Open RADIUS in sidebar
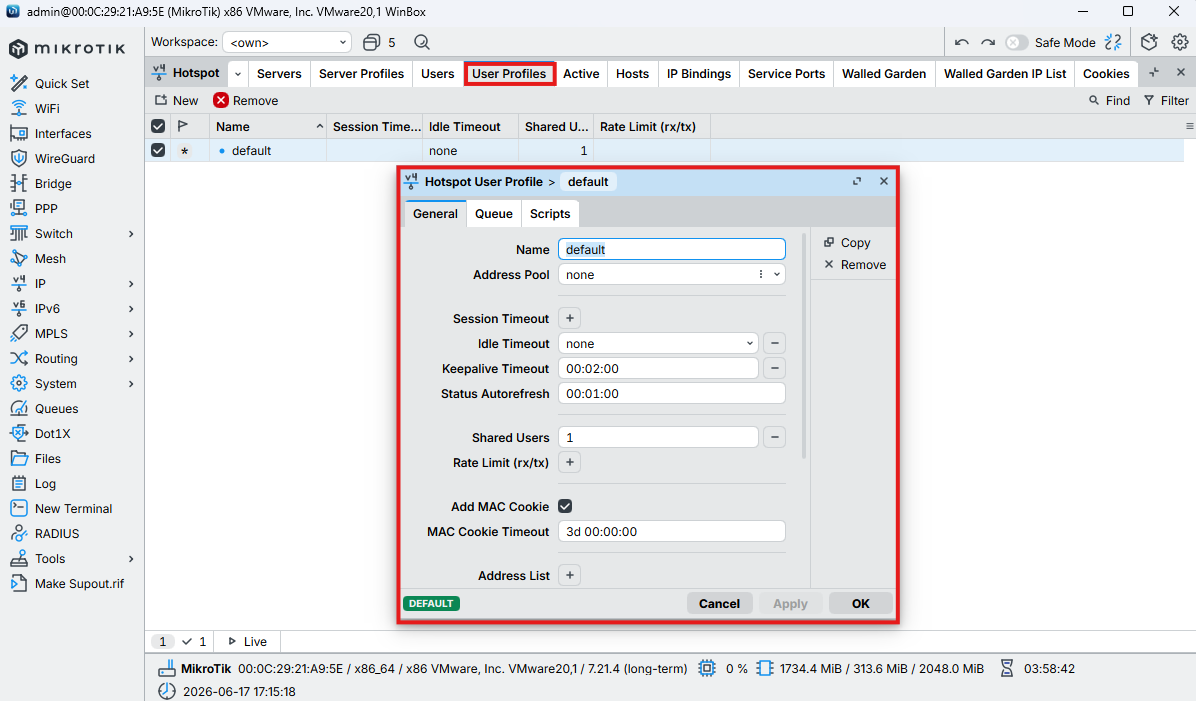The width and height of the screenshot is (1196, 701). point(56,534)
